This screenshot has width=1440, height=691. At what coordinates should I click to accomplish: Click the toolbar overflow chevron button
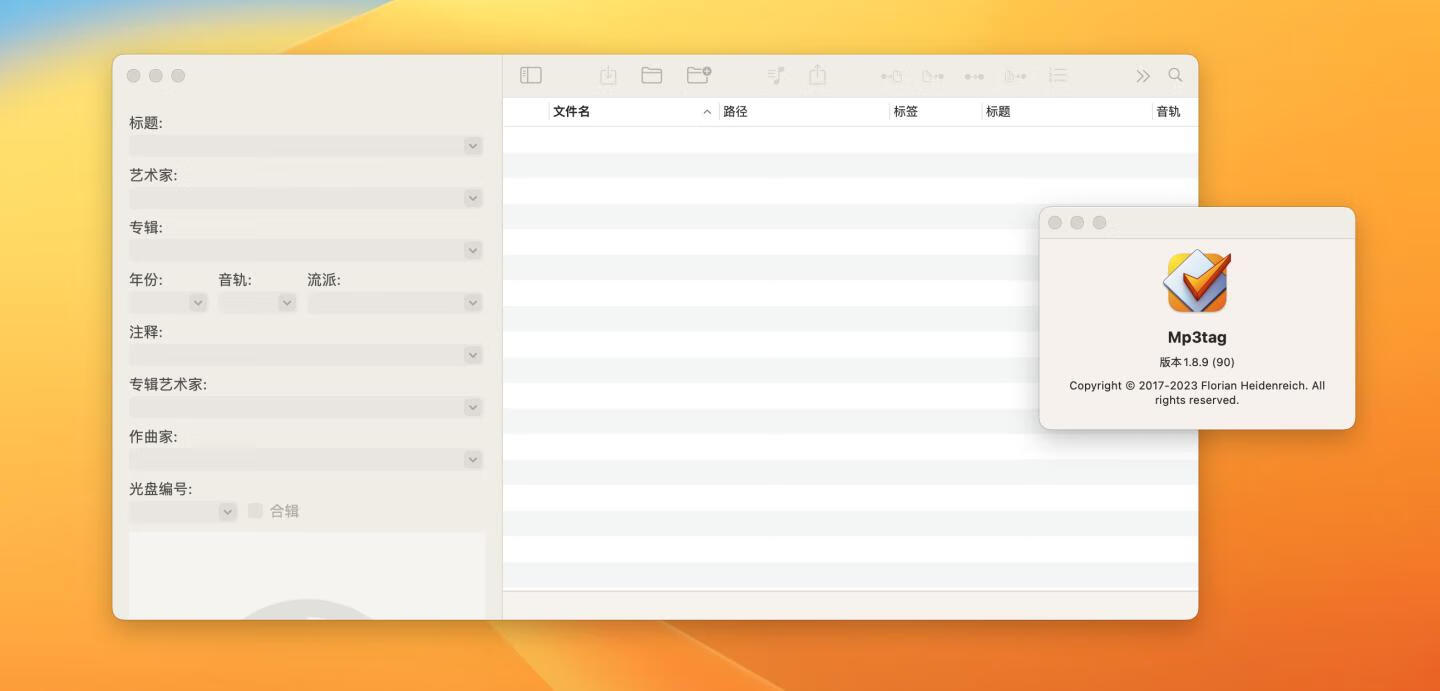1142,74
